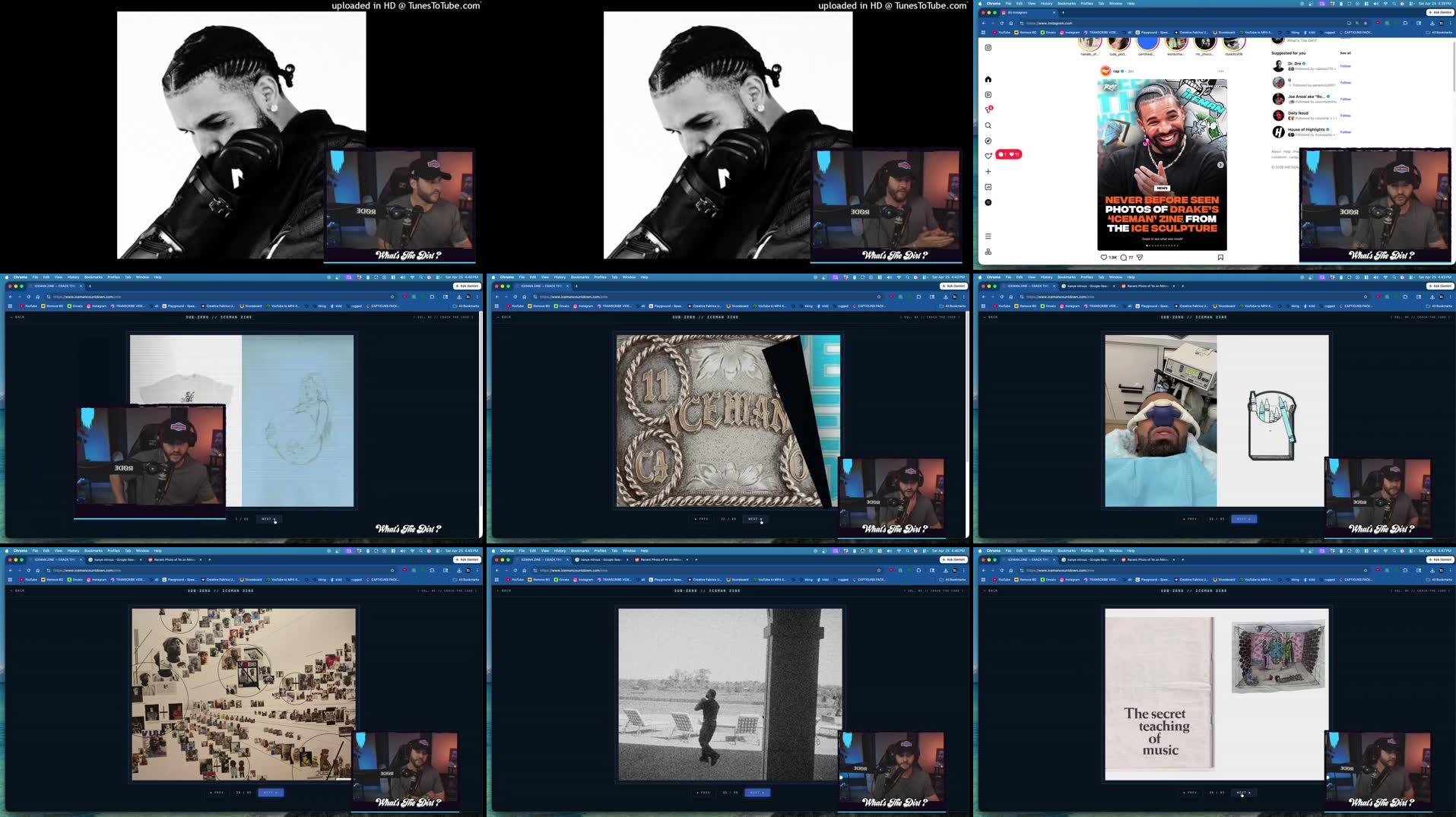The height and width of the screenshot is (817, 1456).
Task: Click NEXT button in the sketch-page zine frame
Action: click(x=268, y=519)
